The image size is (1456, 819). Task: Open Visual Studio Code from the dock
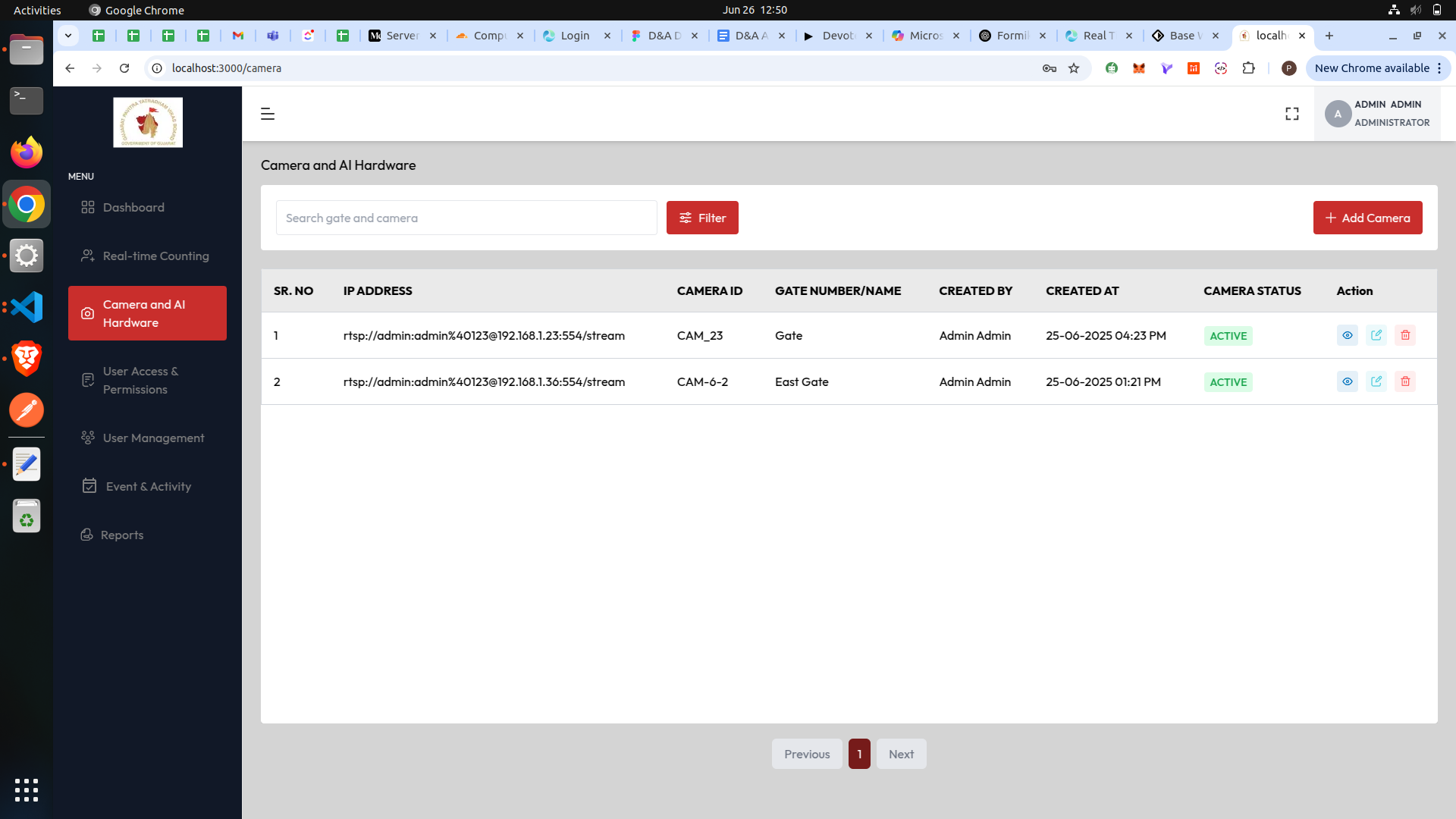(27, 307)
